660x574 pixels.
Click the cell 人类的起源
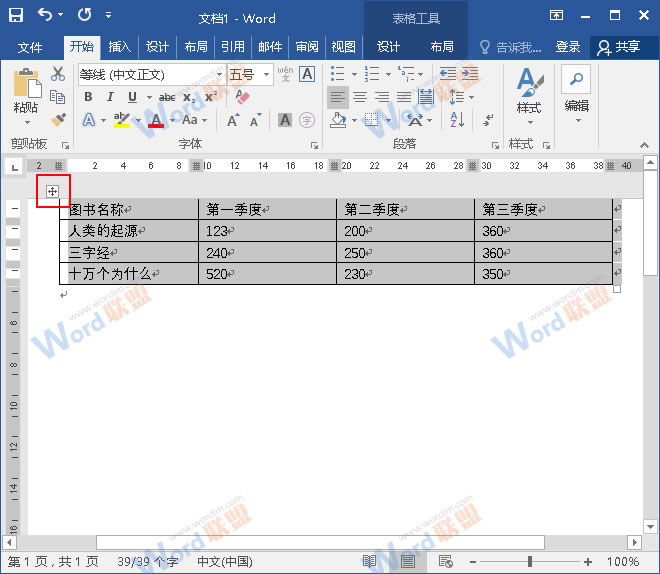129,231
